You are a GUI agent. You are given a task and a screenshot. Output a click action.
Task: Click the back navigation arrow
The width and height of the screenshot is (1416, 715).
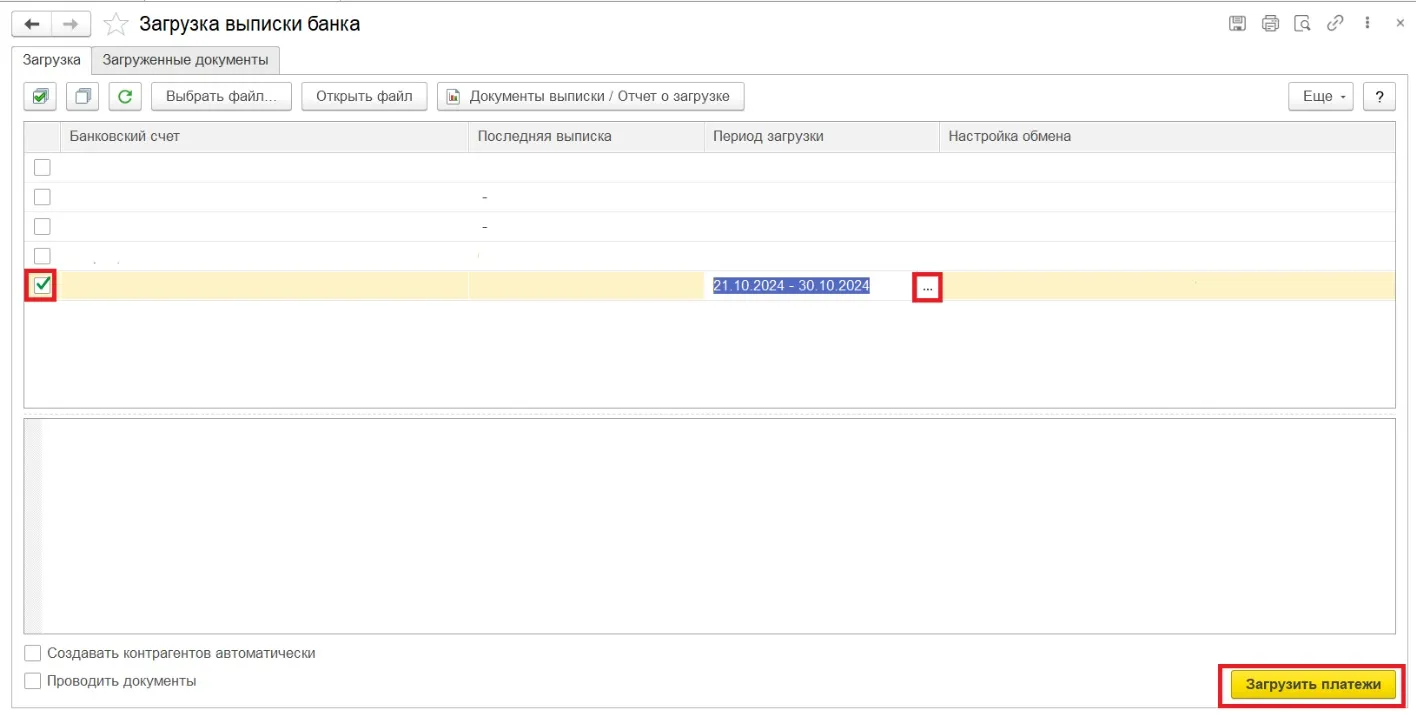[32, 24]
